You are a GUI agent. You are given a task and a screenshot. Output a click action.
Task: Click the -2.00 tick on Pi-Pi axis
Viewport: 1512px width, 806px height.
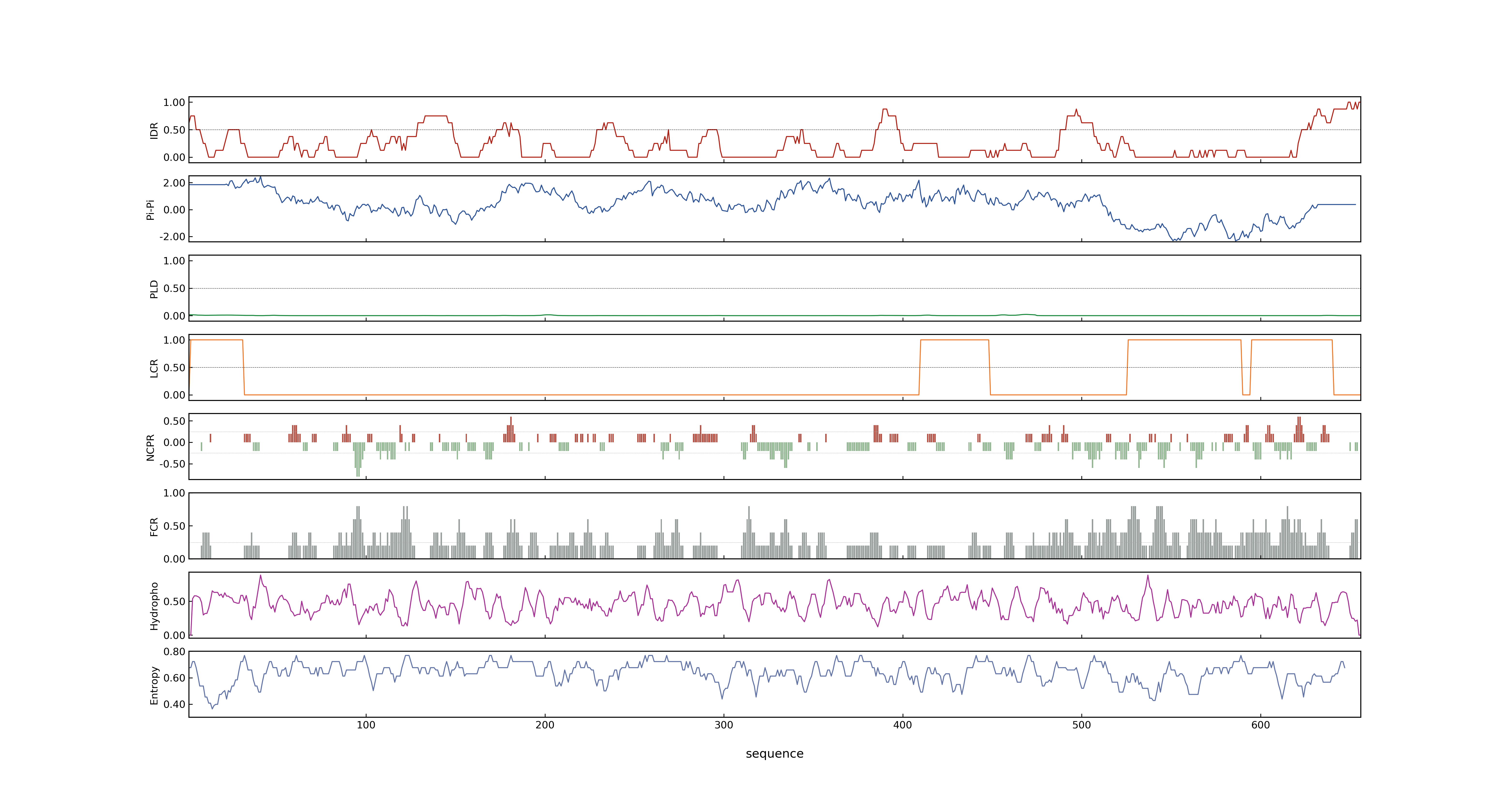(x=172, y=237)
